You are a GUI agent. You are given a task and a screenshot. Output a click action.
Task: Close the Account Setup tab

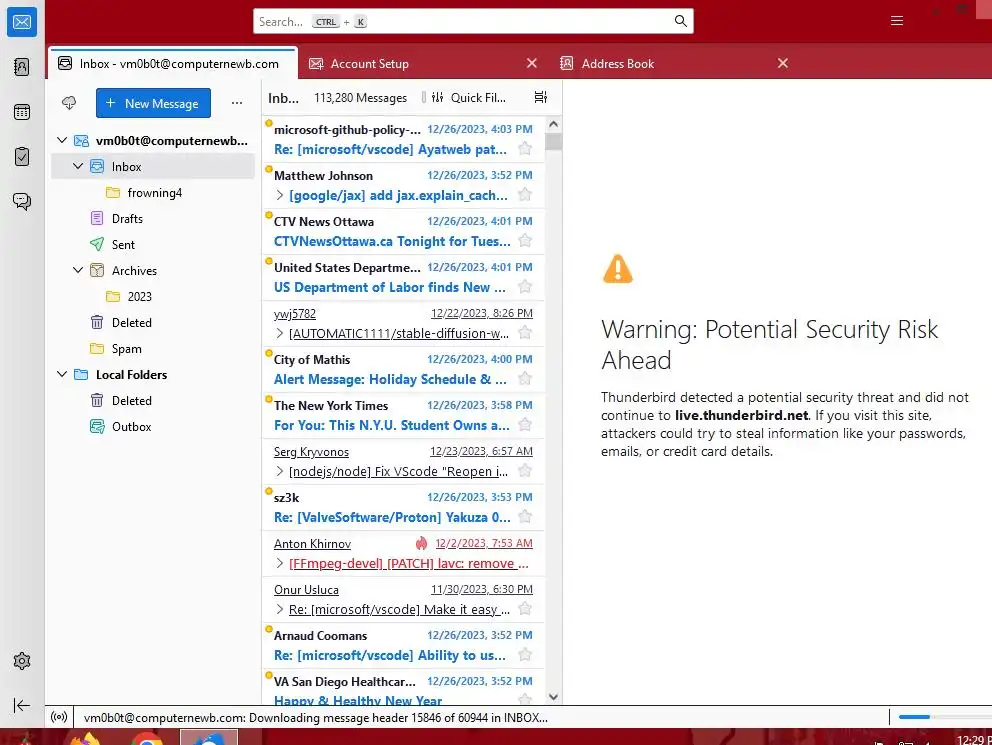[x=532, y=63]
